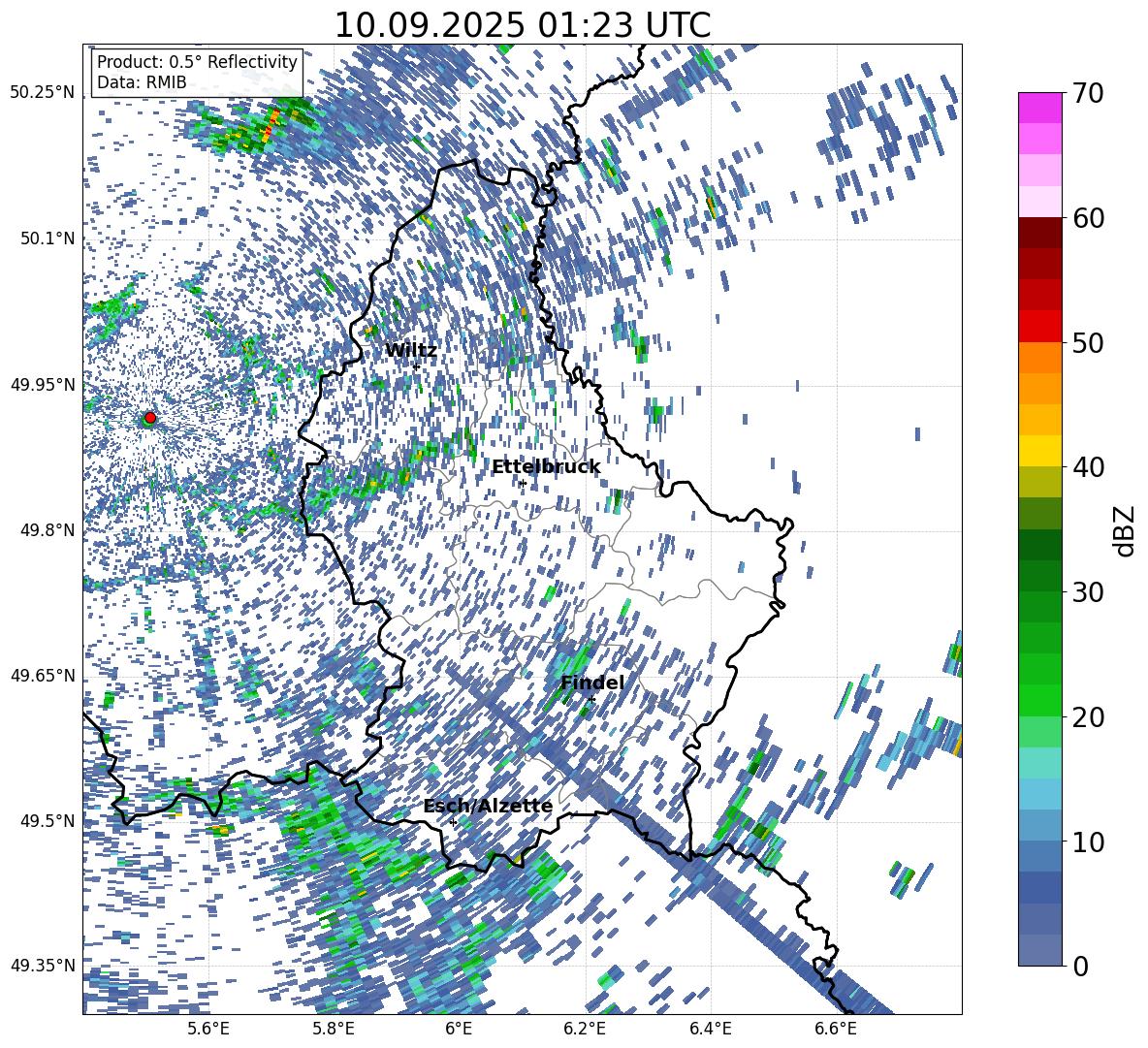Click the 50 value on the colorbar
This screenshot has width=1148, height=1048.
1087,342
